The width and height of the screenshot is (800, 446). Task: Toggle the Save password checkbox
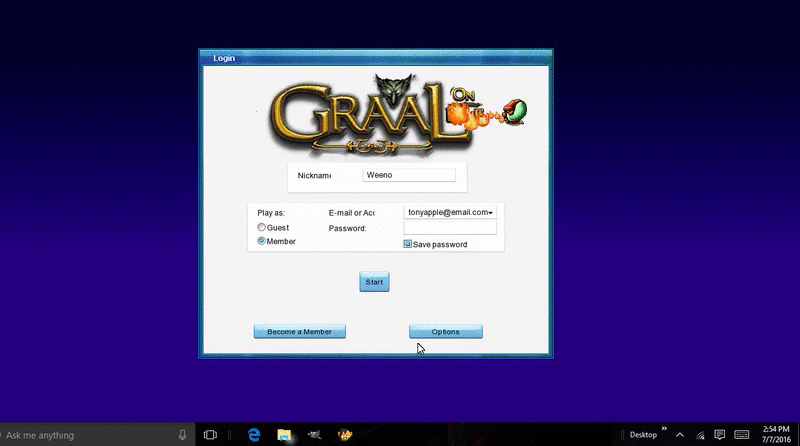(x=408, y=244)
